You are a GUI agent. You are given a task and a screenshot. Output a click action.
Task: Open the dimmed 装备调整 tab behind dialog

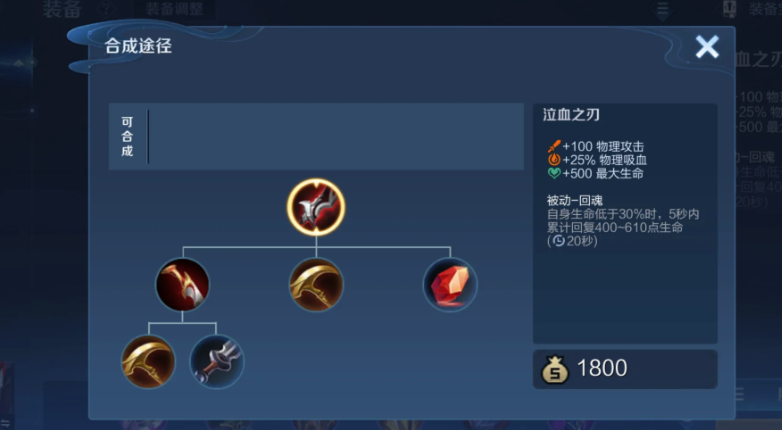click(174, 9)
